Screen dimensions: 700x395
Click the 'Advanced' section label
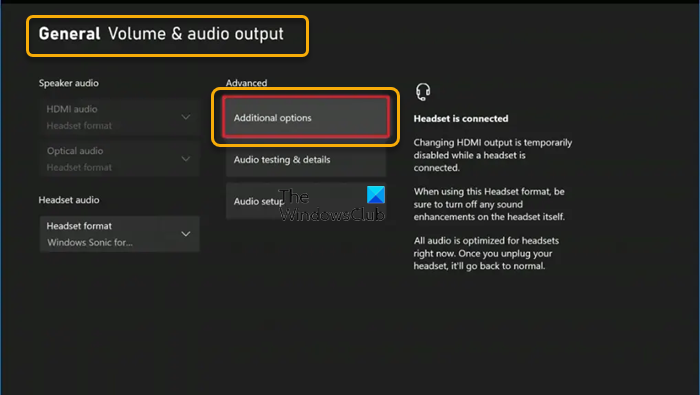(x=246, y=83)
